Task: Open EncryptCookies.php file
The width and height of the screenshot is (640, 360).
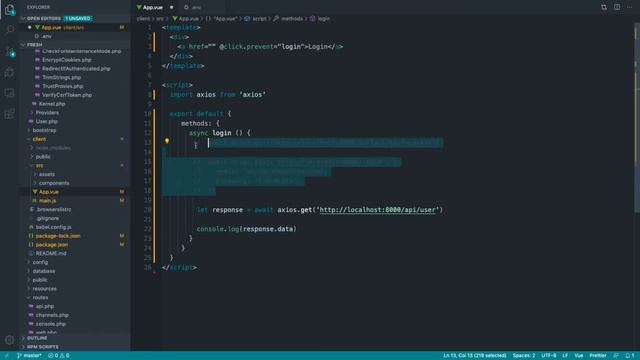Action: (67, 60)
